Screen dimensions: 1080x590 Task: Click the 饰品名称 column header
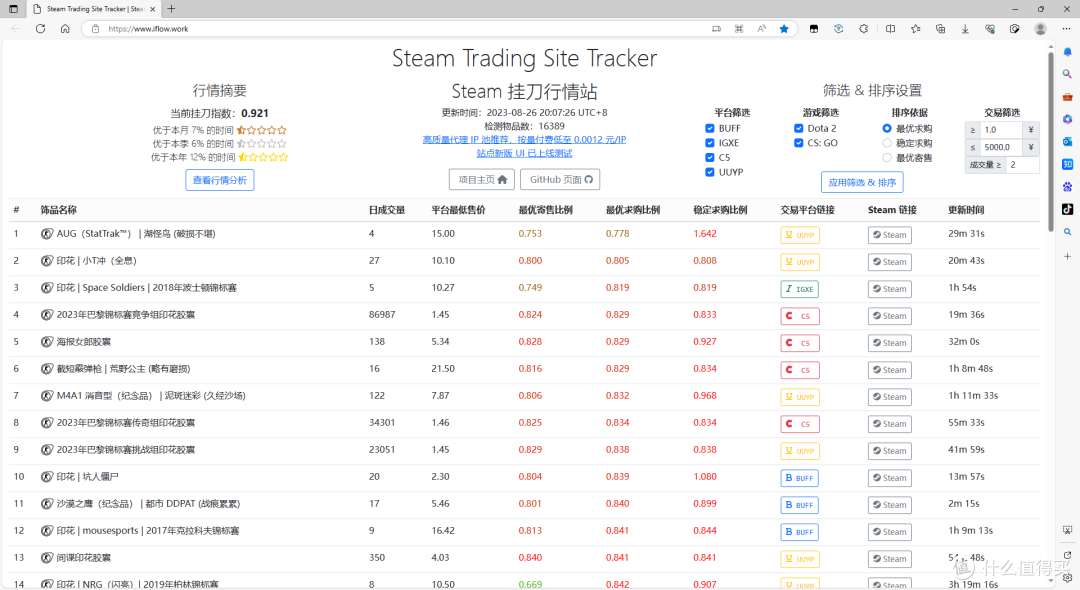(x=59, y=210)
